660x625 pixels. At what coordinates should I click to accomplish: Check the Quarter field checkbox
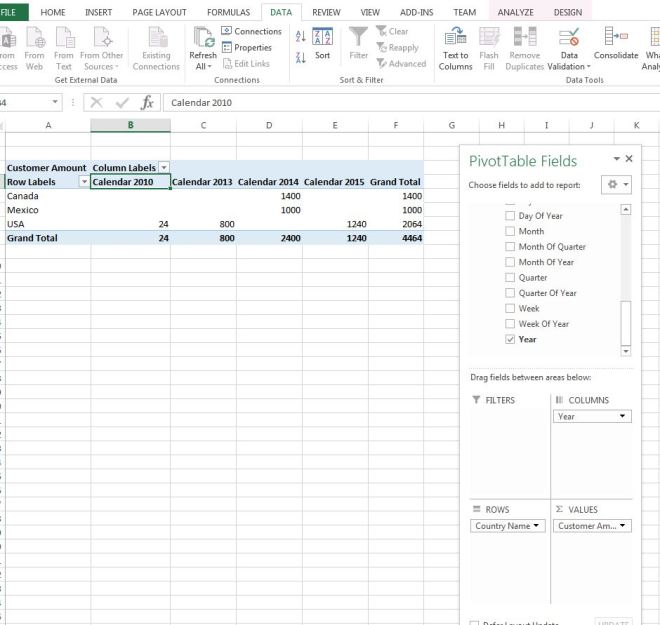(x=511, y=278)
